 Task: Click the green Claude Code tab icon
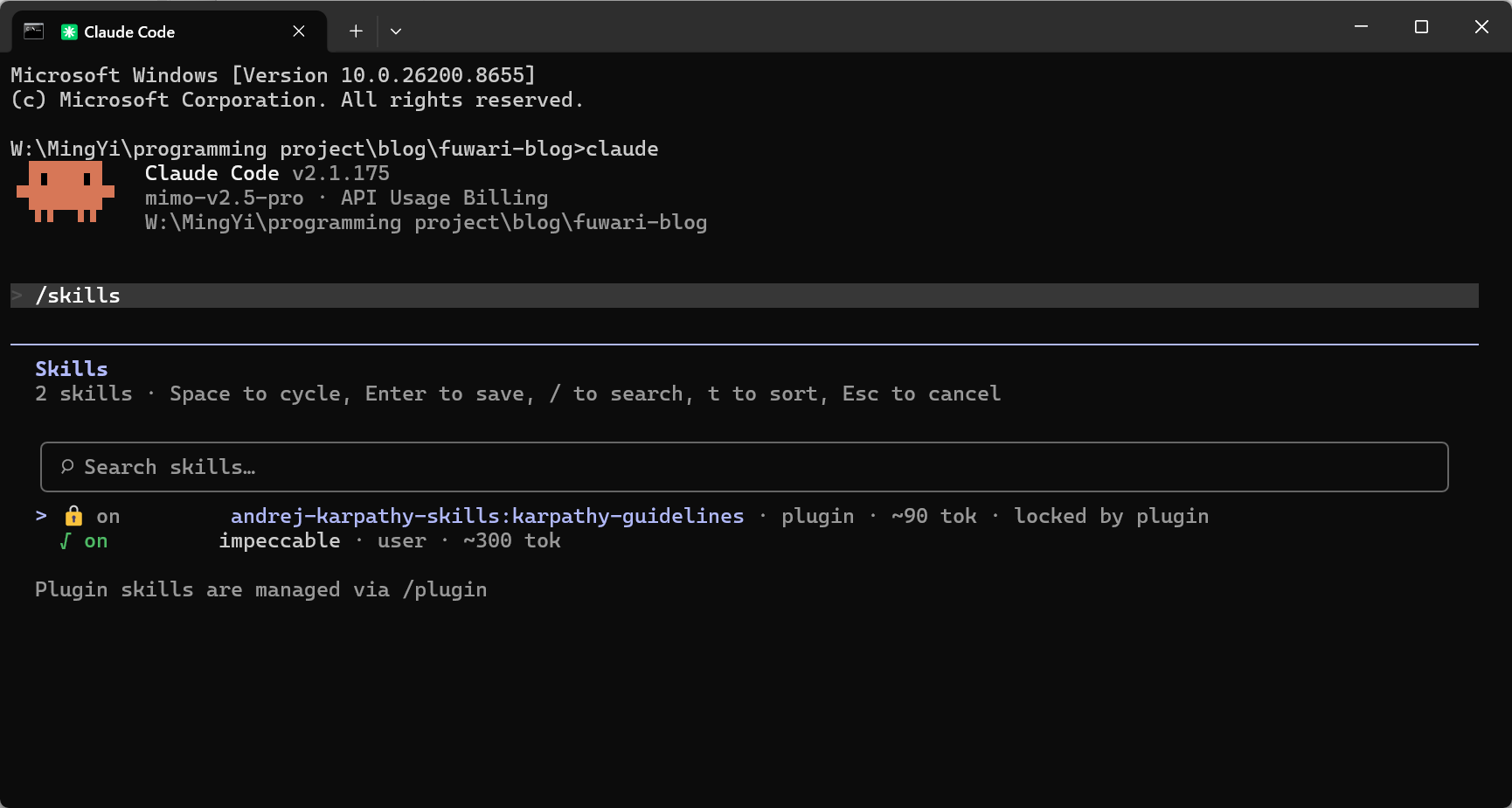pos(69,31)
